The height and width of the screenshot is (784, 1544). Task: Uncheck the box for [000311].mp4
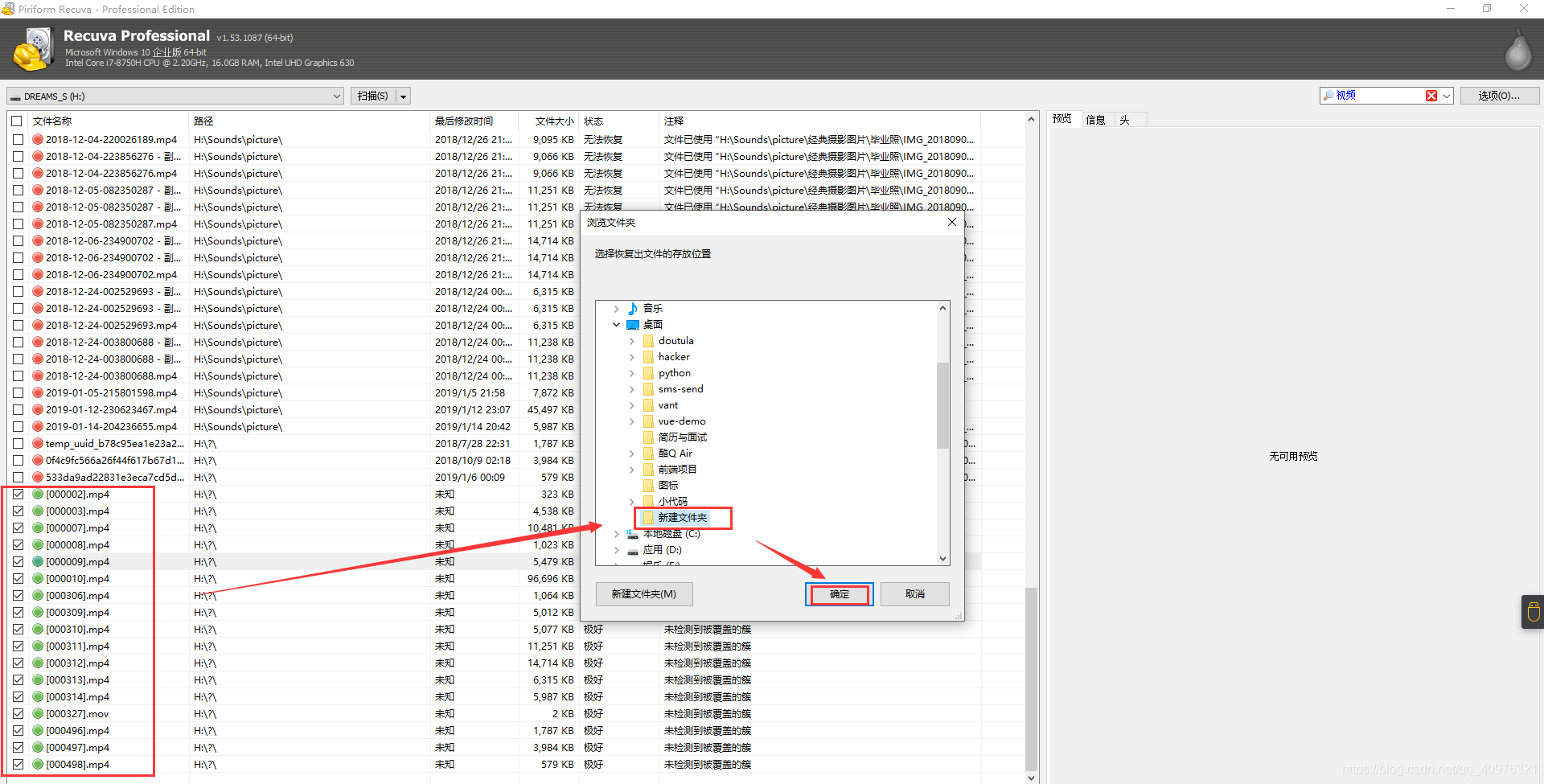coord(18,646)
